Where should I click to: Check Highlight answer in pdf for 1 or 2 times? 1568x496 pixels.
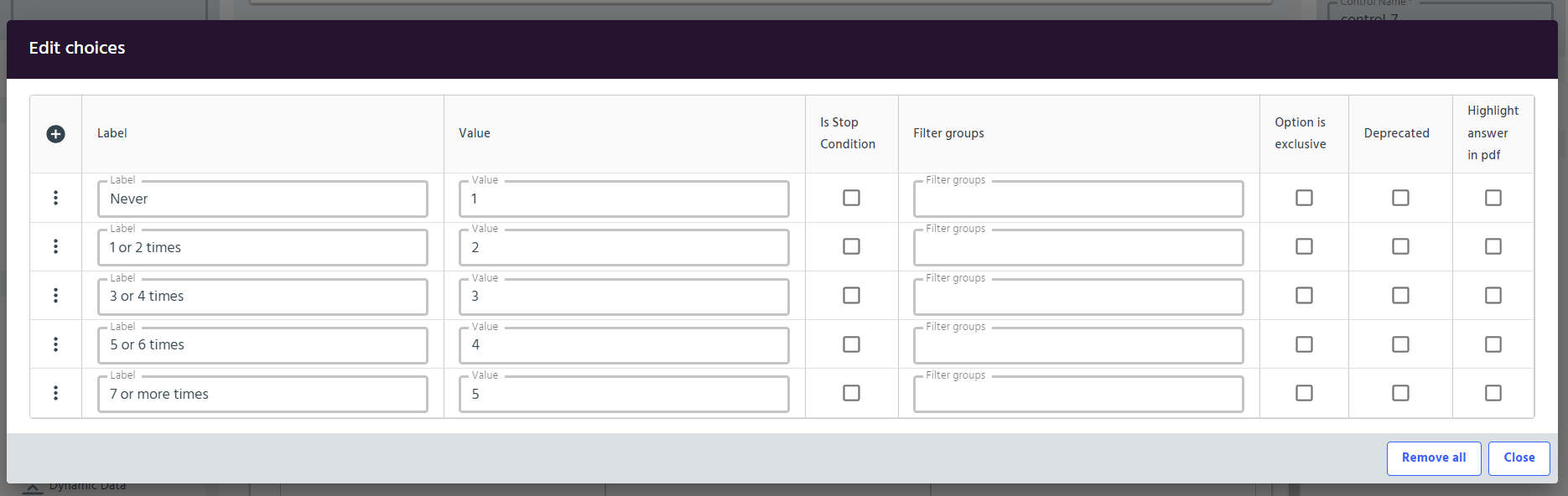(x=1493, y=246)
